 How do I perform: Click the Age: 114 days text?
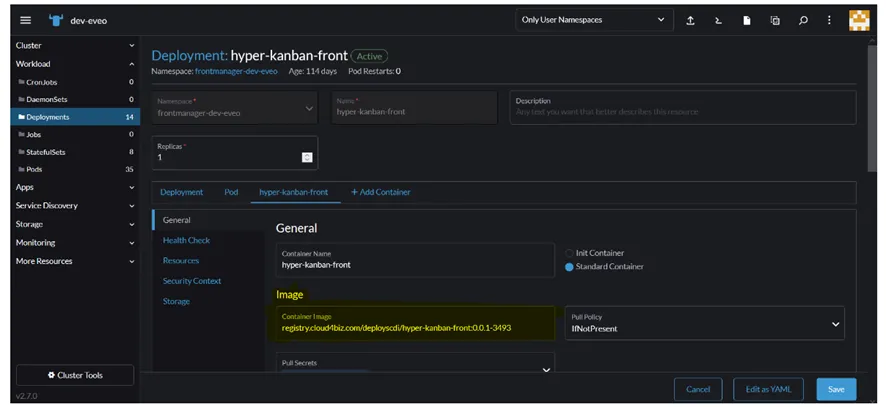pyautogui.click(x=312, y=71)
